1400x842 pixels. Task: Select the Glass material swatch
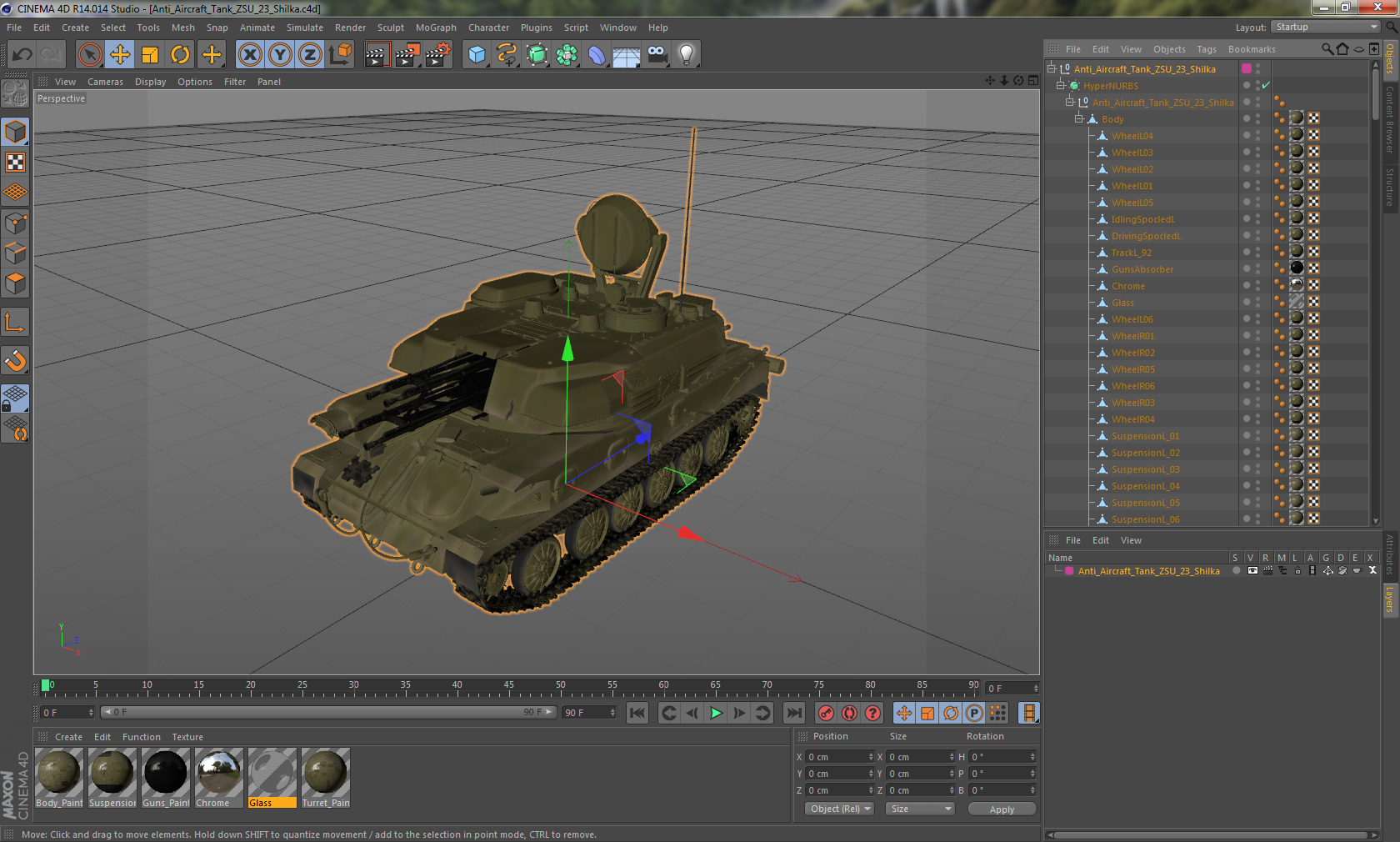tap(272, 778)
